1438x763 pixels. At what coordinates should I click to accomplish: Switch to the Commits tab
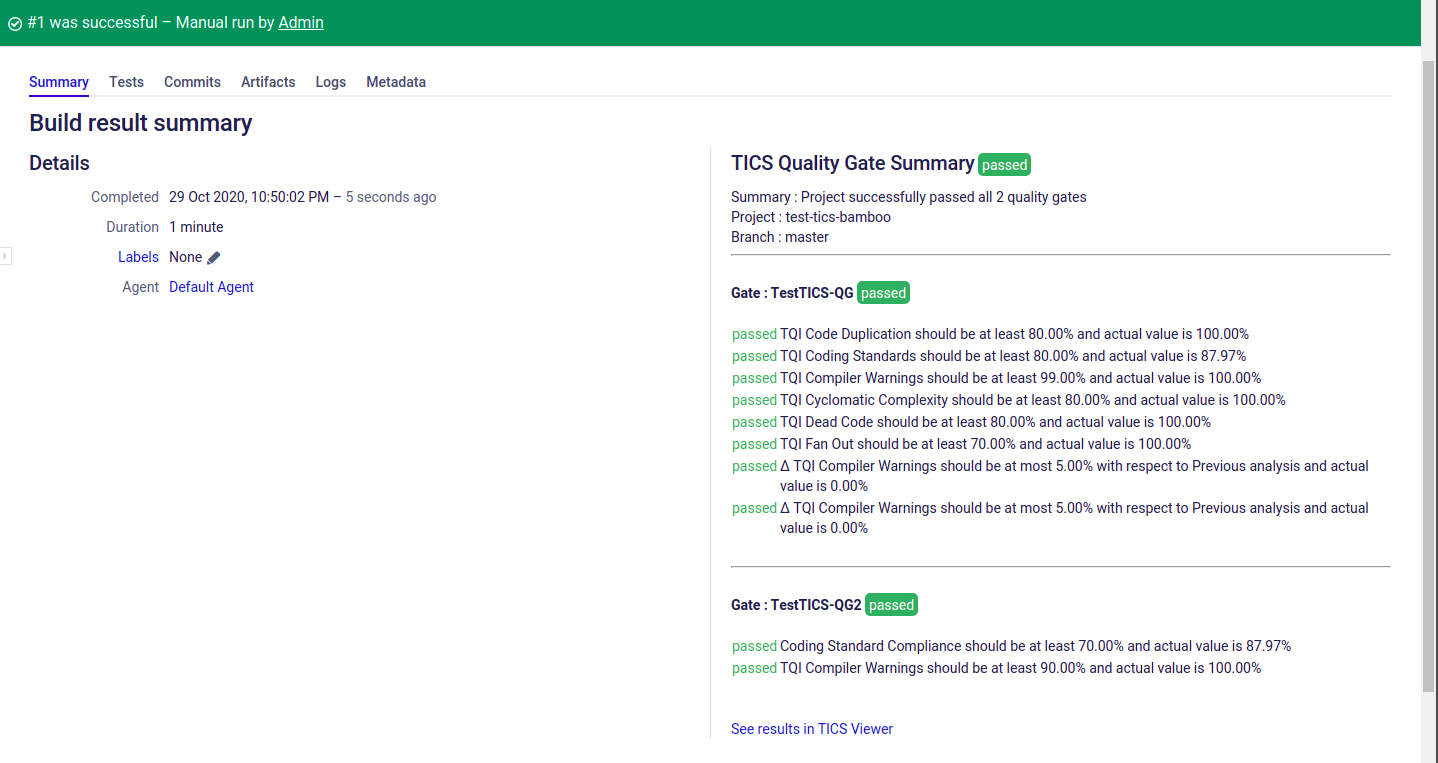tap(192, 82)
